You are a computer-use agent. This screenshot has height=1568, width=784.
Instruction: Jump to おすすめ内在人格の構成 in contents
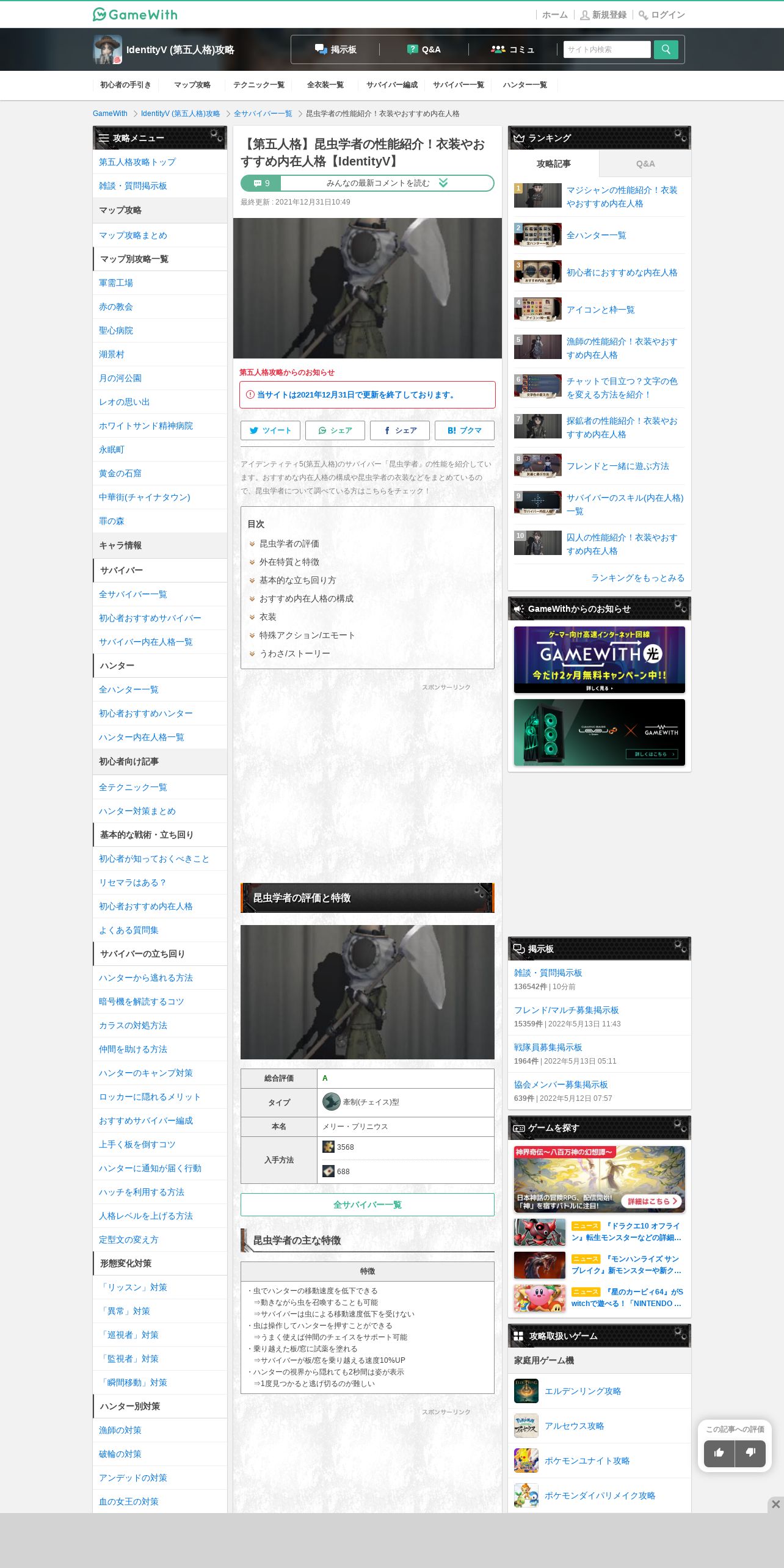point(306,598)
